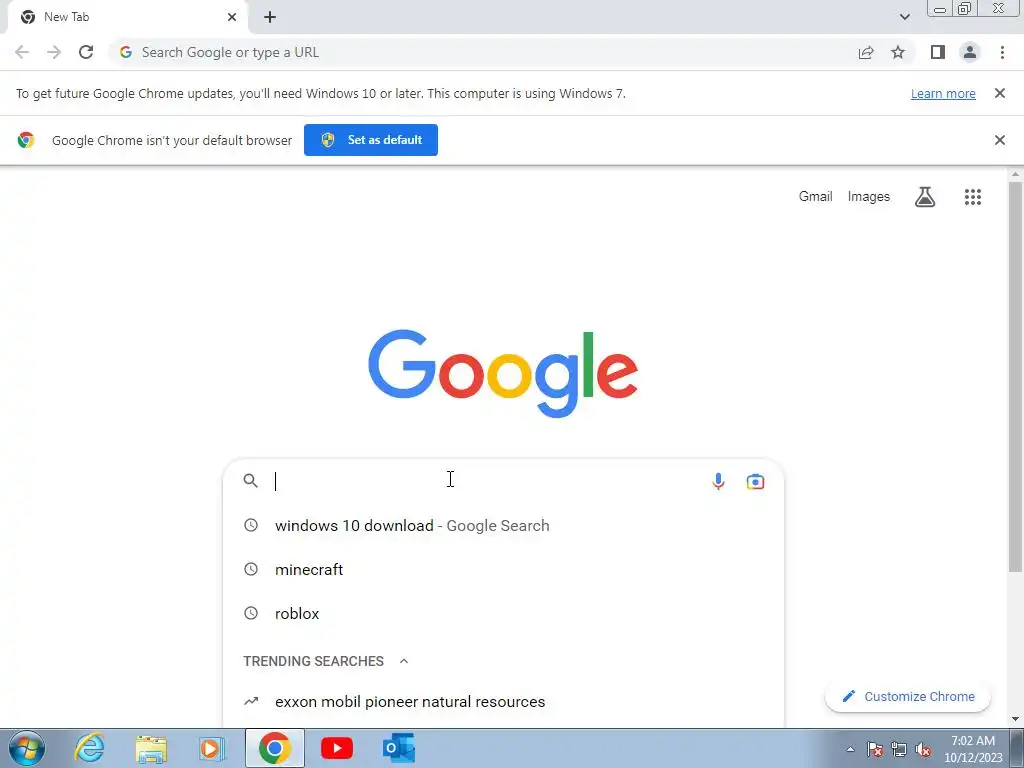The height and width of the screenshot is (768, 1024).
Task: Click the voice search microphone icon
Action: pyautogui.click(x=718, y=481)
